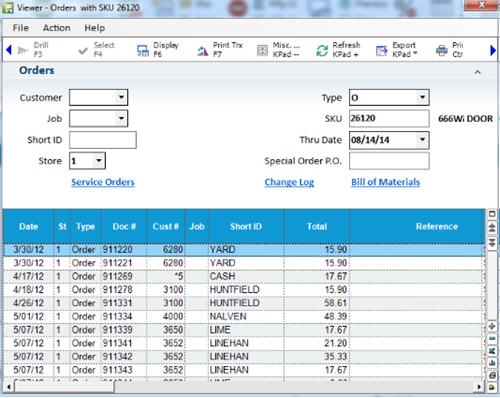Open the Bill of Materials link
Viewport: 500px width, 398px height.
(x=386, y=182)
